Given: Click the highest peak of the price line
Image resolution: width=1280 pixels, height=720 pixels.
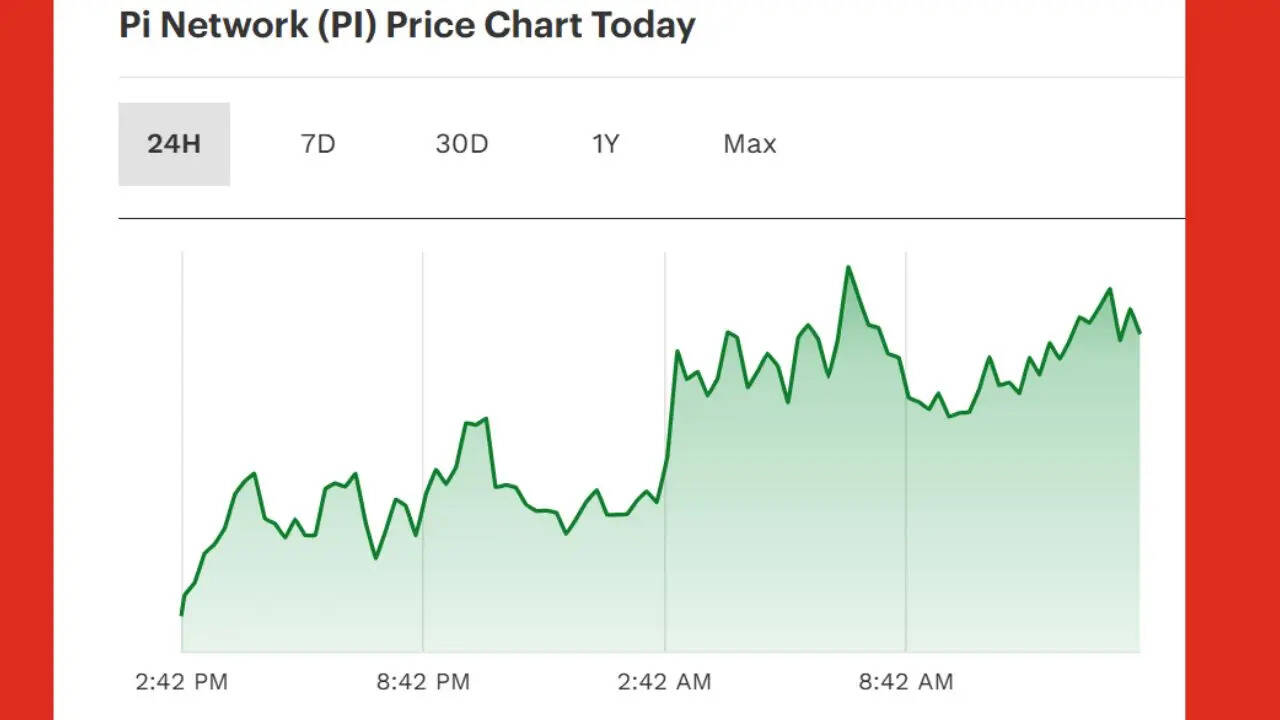Looking at the screenshot, I should (848, 267).
